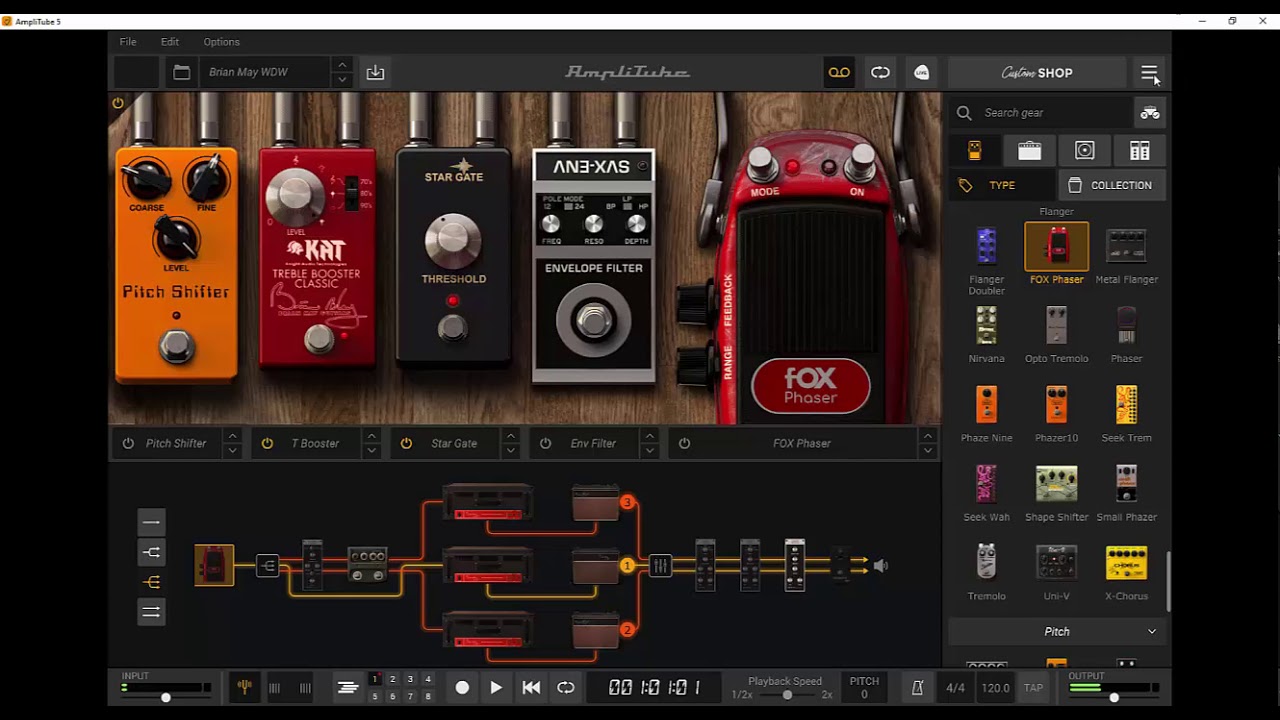Click the record button

coord(462,687)
